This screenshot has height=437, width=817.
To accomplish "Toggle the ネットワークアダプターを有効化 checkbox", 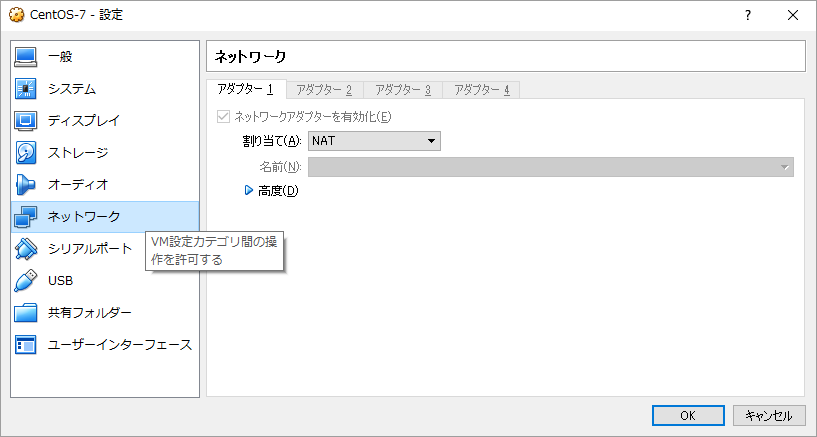I will (x=224, y=116).
